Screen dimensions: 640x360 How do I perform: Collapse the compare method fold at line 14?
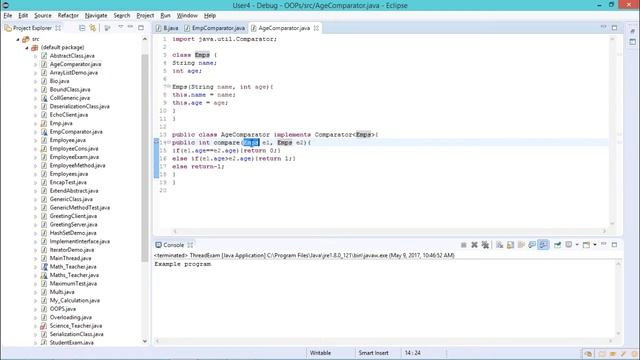pos(168,142)
